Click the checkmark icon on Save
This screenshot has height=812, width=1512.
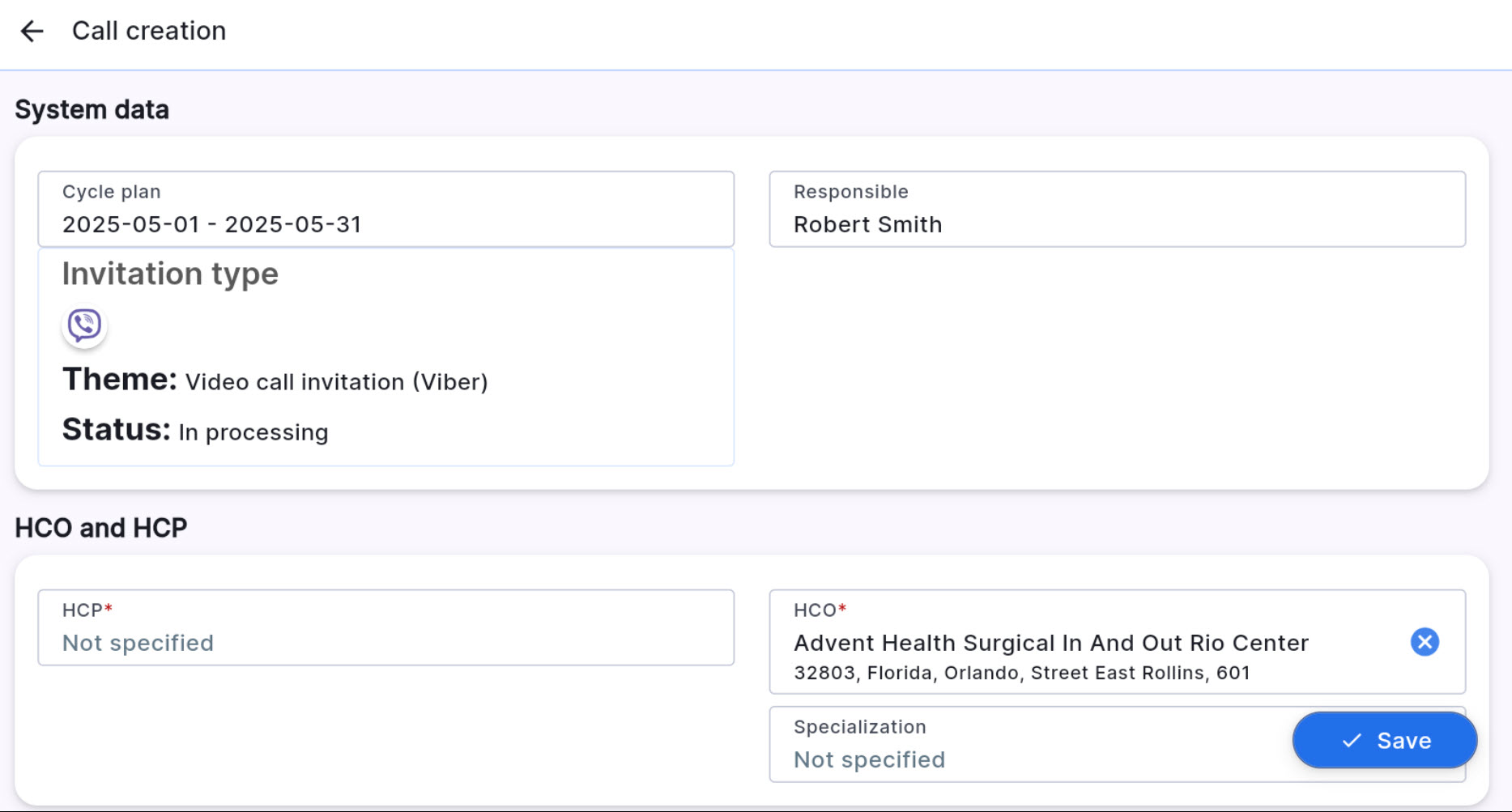click(1352, 741)
